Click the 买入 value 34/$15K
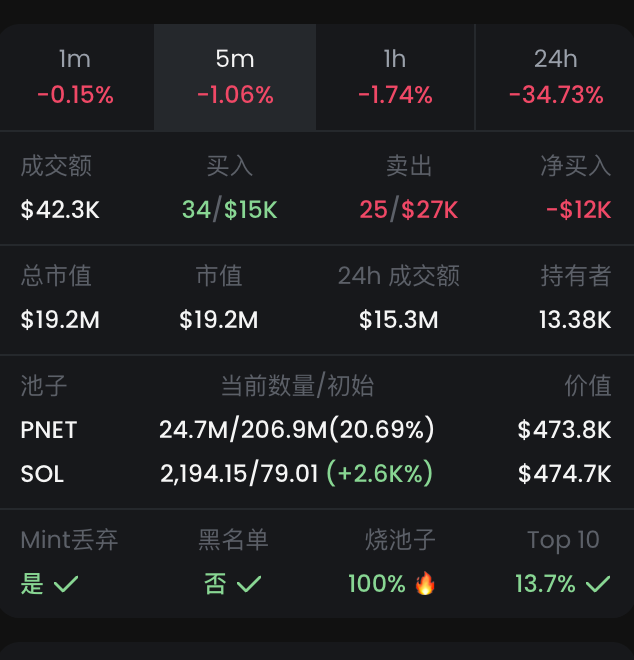This screenshot has width=634, height=660. coord(229,210)
